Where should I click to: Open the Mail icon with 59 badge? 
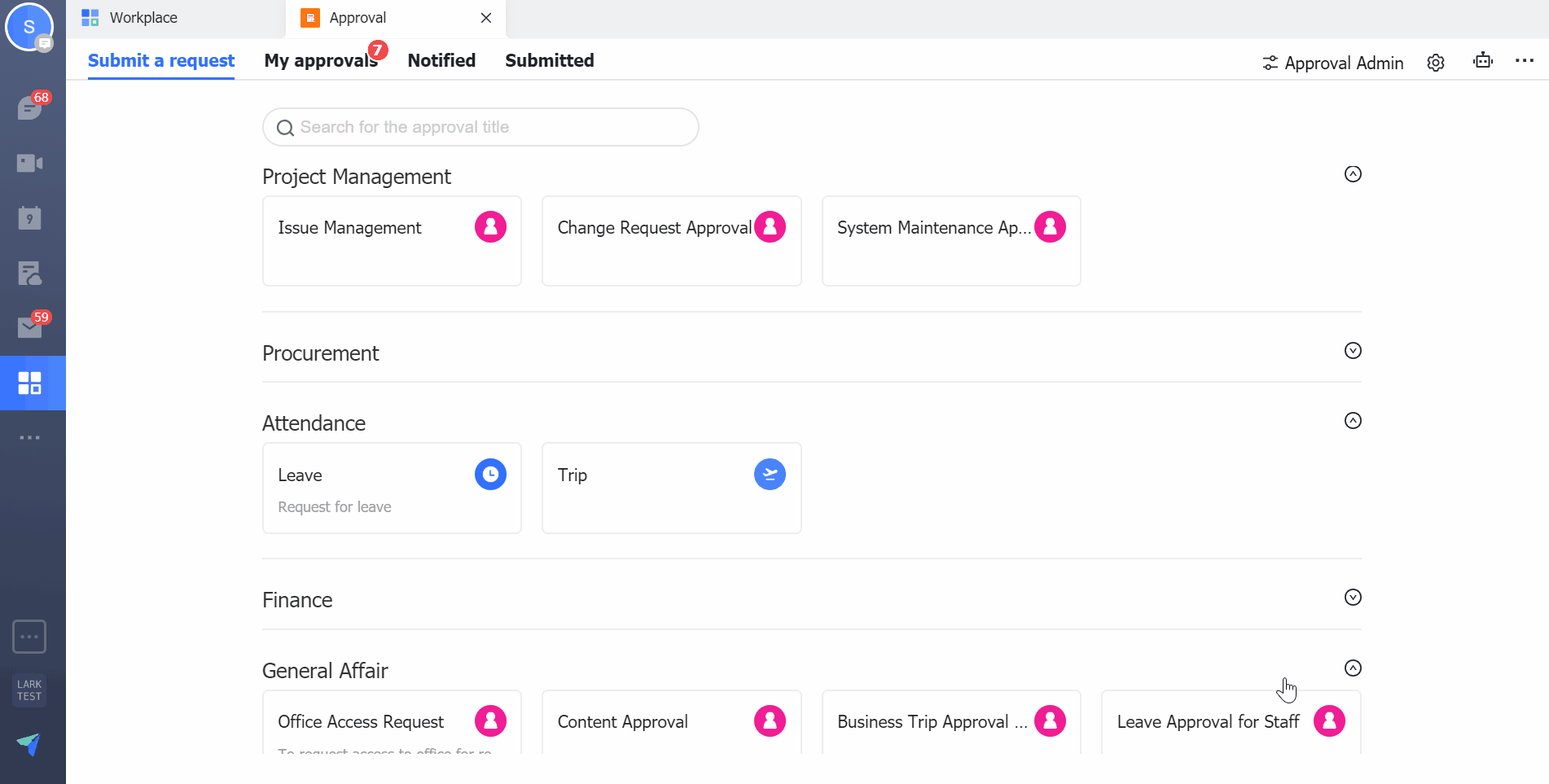[29, 327]
